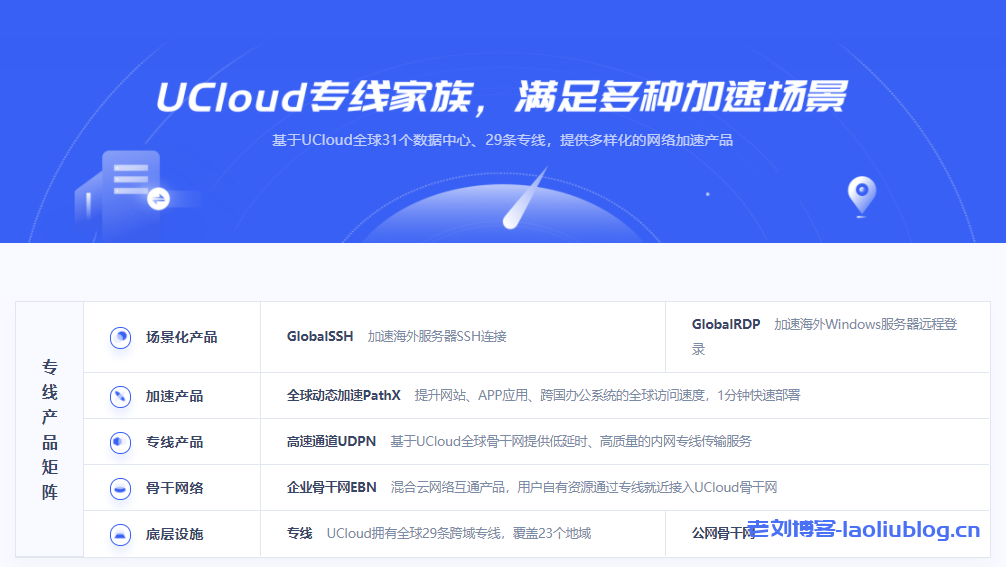Click the laoliublog.cn watermark text
The height and width of the screenshot is (567, 1006).
pyautogui.click(x=863, y=530)
